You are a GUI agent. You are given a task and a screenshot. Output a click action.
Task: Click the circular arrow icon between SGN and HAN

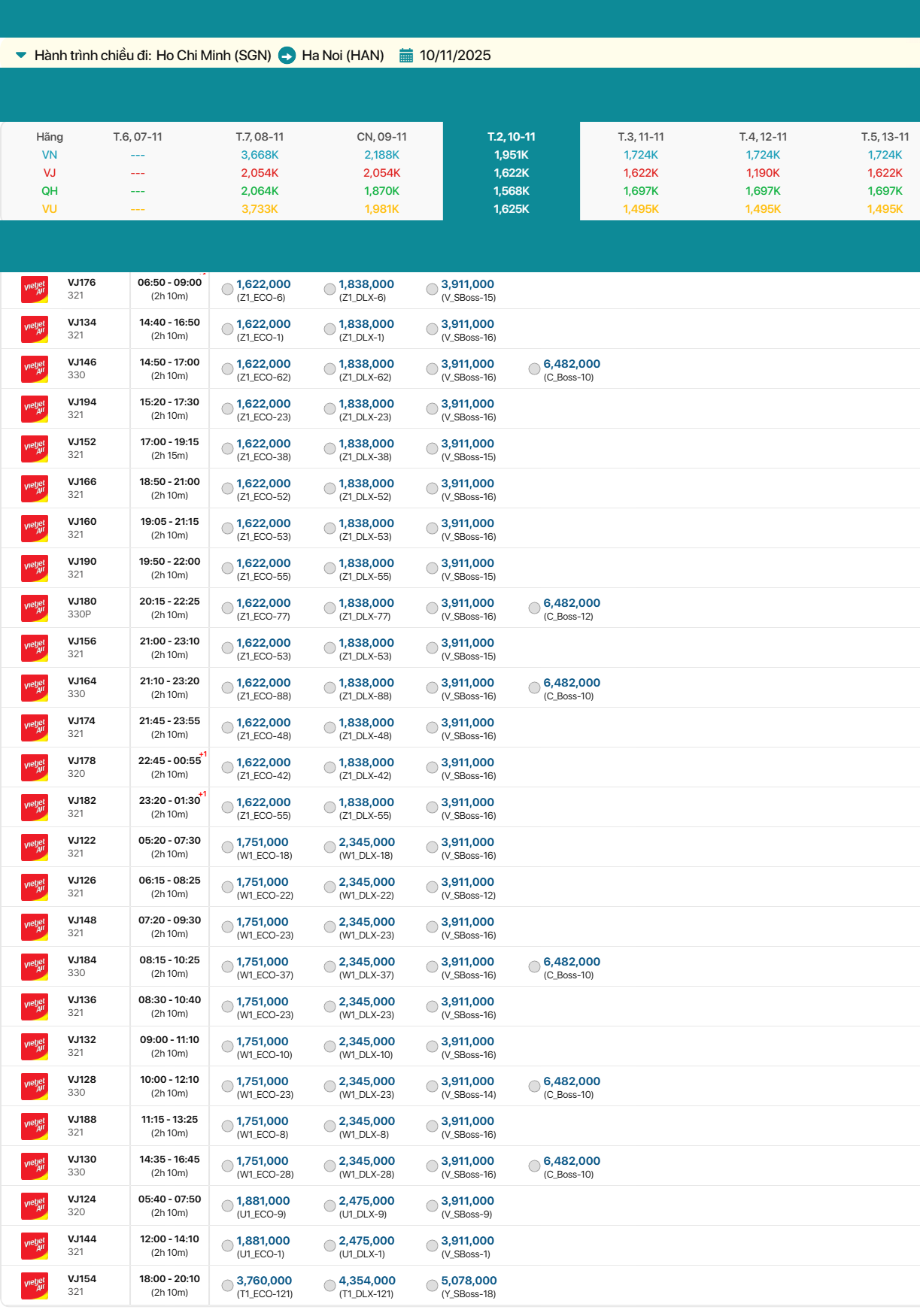[x=287, y=56]
